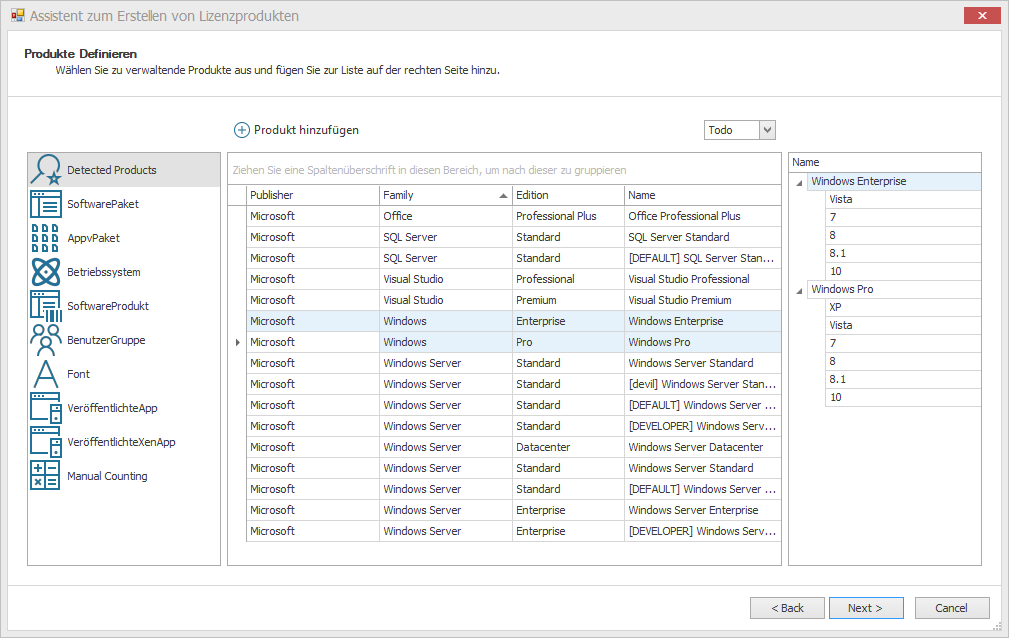Click the Betriebssystem atom icon
1009x638 pixels.
click(46, 272)
